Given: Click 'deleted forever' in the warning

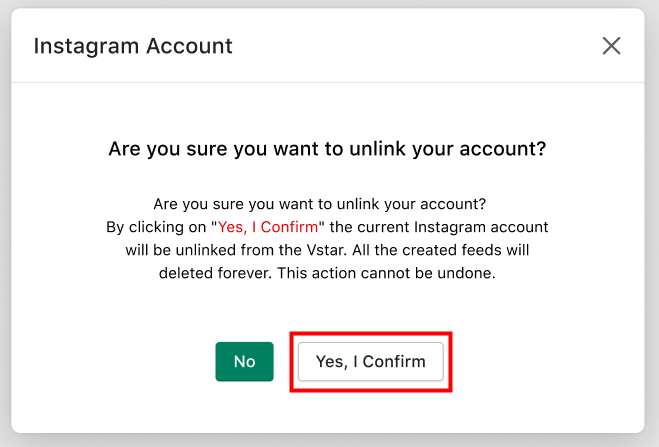Looking at the screenshot, I should coord(216,273).
